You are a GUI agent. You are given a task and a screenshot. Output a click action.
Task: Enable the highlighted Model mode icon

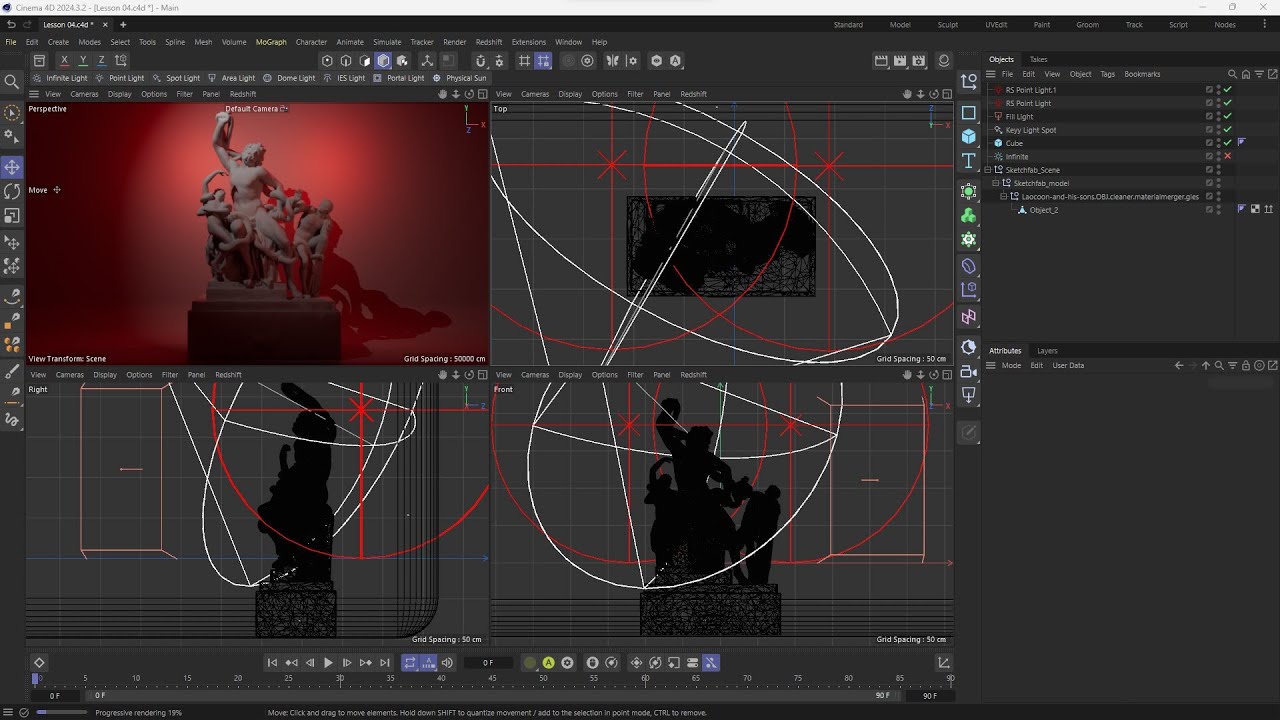[383, 61]
